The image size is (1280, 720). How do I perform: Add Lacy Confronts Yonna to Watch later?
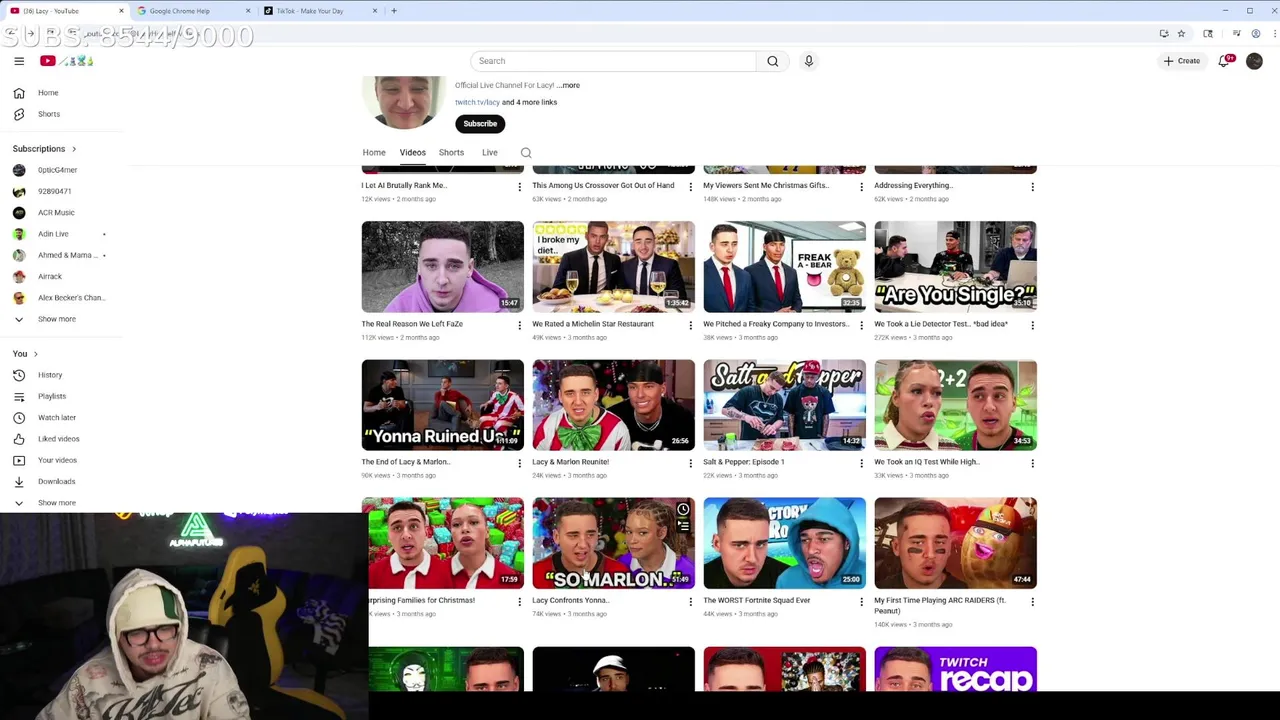coord(683,510)
